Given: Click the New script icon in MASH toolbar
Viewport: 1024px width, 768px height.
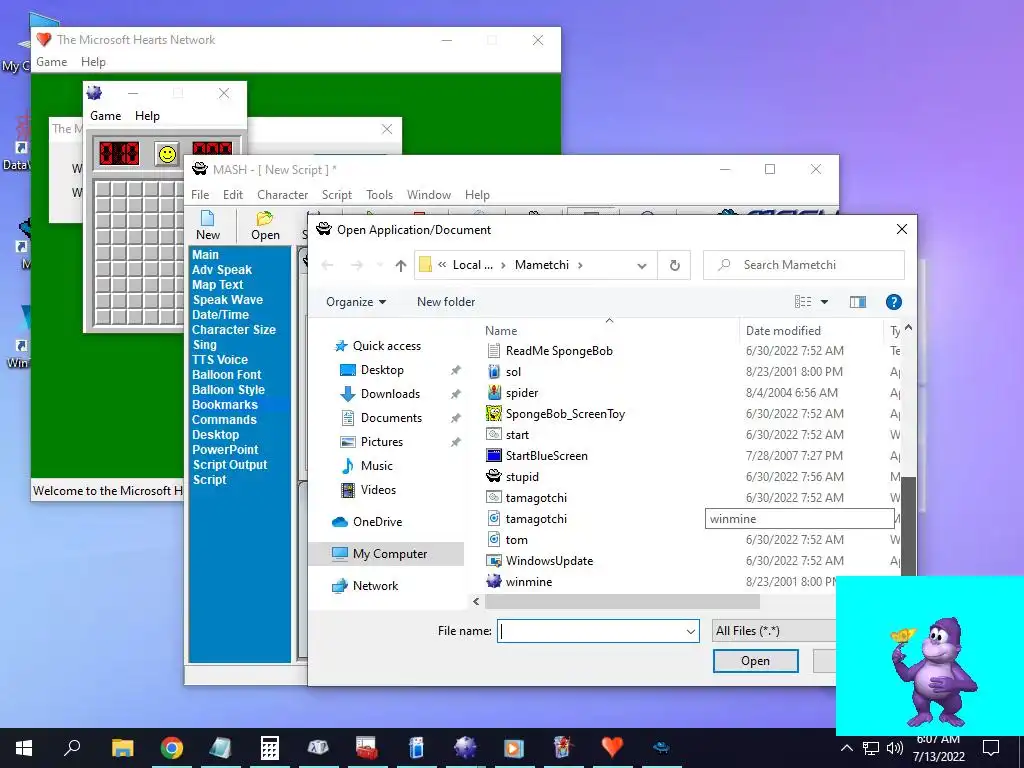Looking at the screenshot, I should (208, 225).
